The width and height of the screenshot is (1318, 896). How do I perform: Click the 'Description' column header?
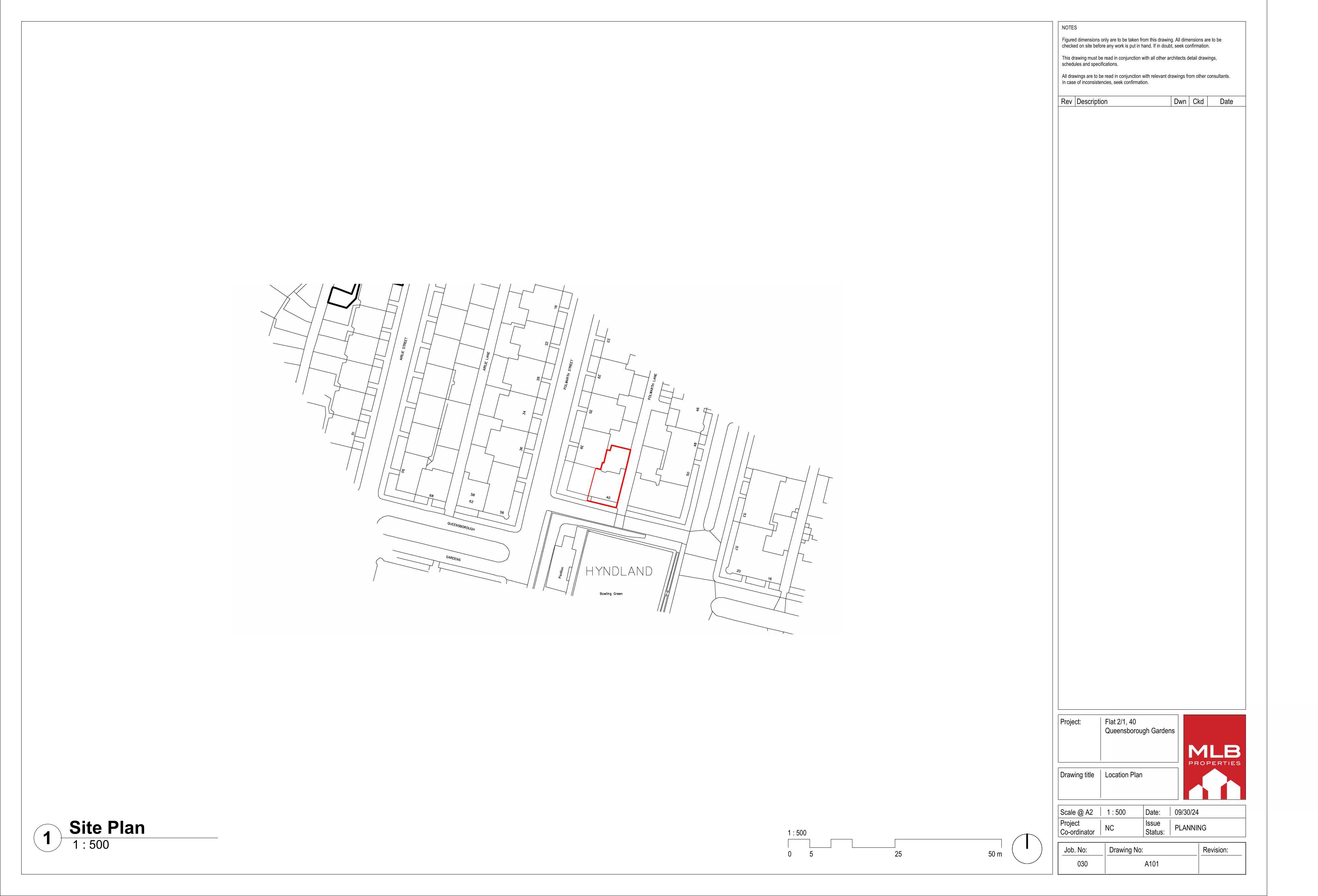(x=1092, y=102)
